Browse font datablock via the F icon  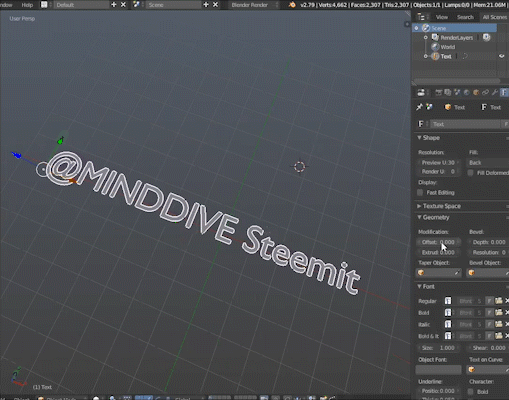(423, 124)
